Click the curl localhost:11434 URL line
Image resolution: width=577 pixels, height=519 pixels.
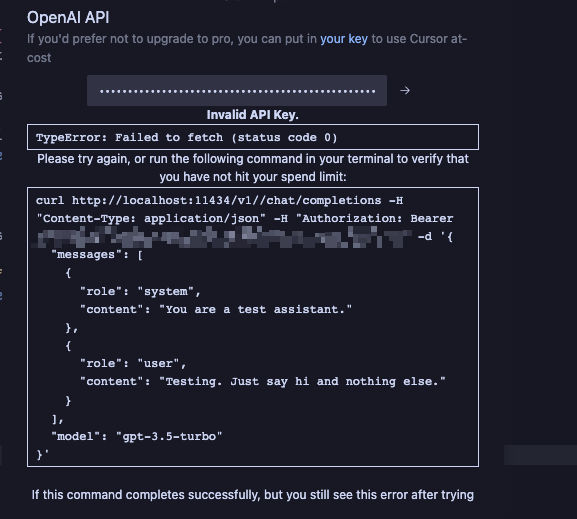[x=219, y=201]
